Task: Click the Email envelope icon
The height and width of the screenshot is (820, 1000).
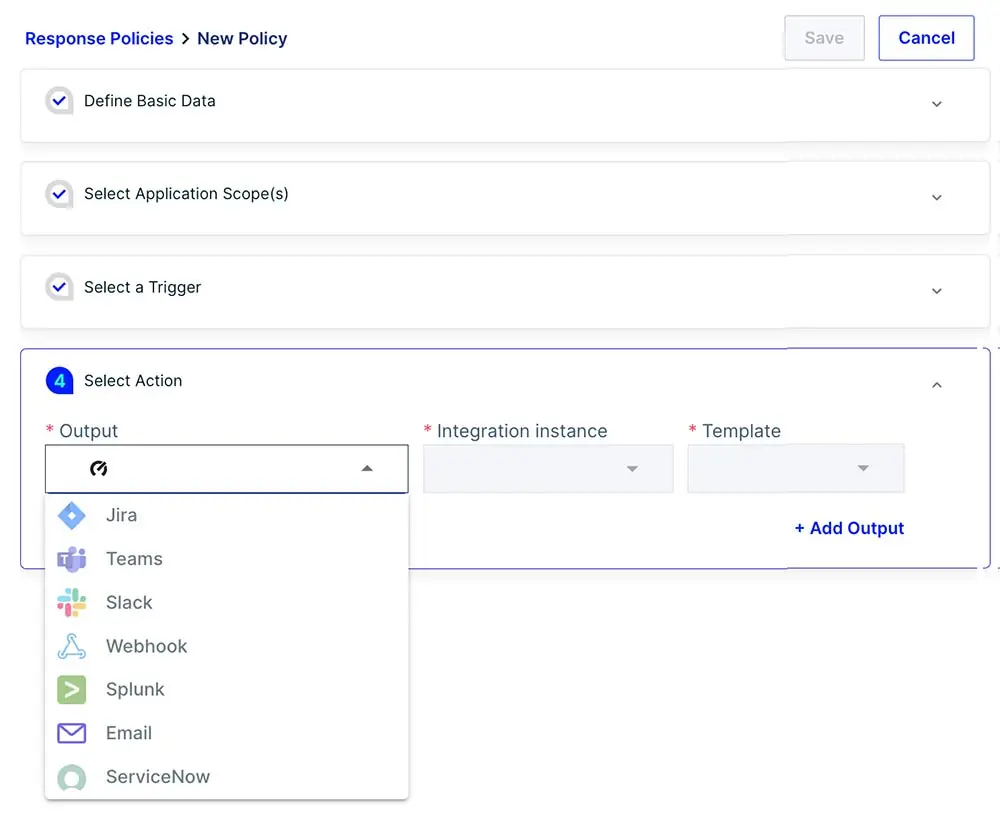Action: pyautogui.click(x=71, y=733)
